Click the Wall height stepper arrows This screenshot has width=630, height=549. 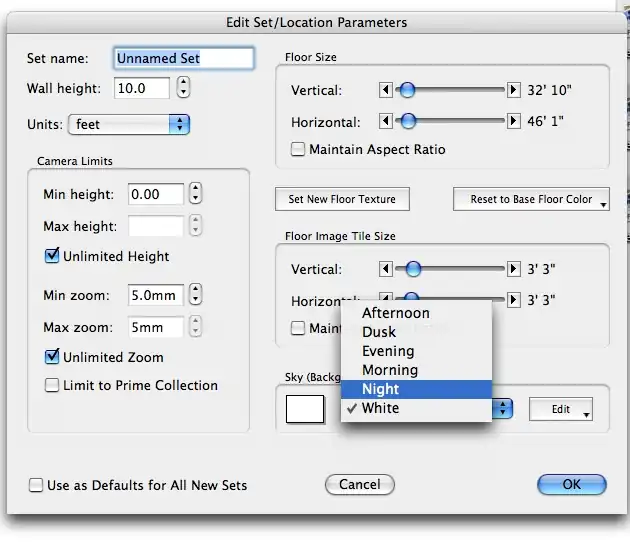click(183, 88)
